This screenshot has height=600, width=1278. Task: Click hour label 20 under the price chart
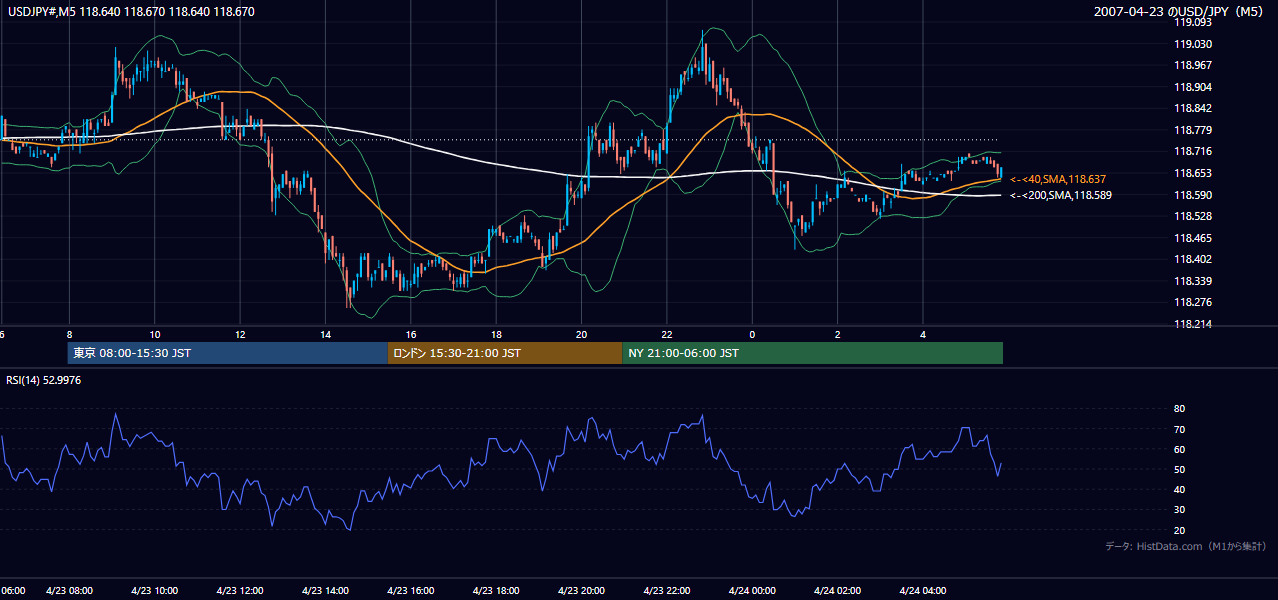(582, 334)
